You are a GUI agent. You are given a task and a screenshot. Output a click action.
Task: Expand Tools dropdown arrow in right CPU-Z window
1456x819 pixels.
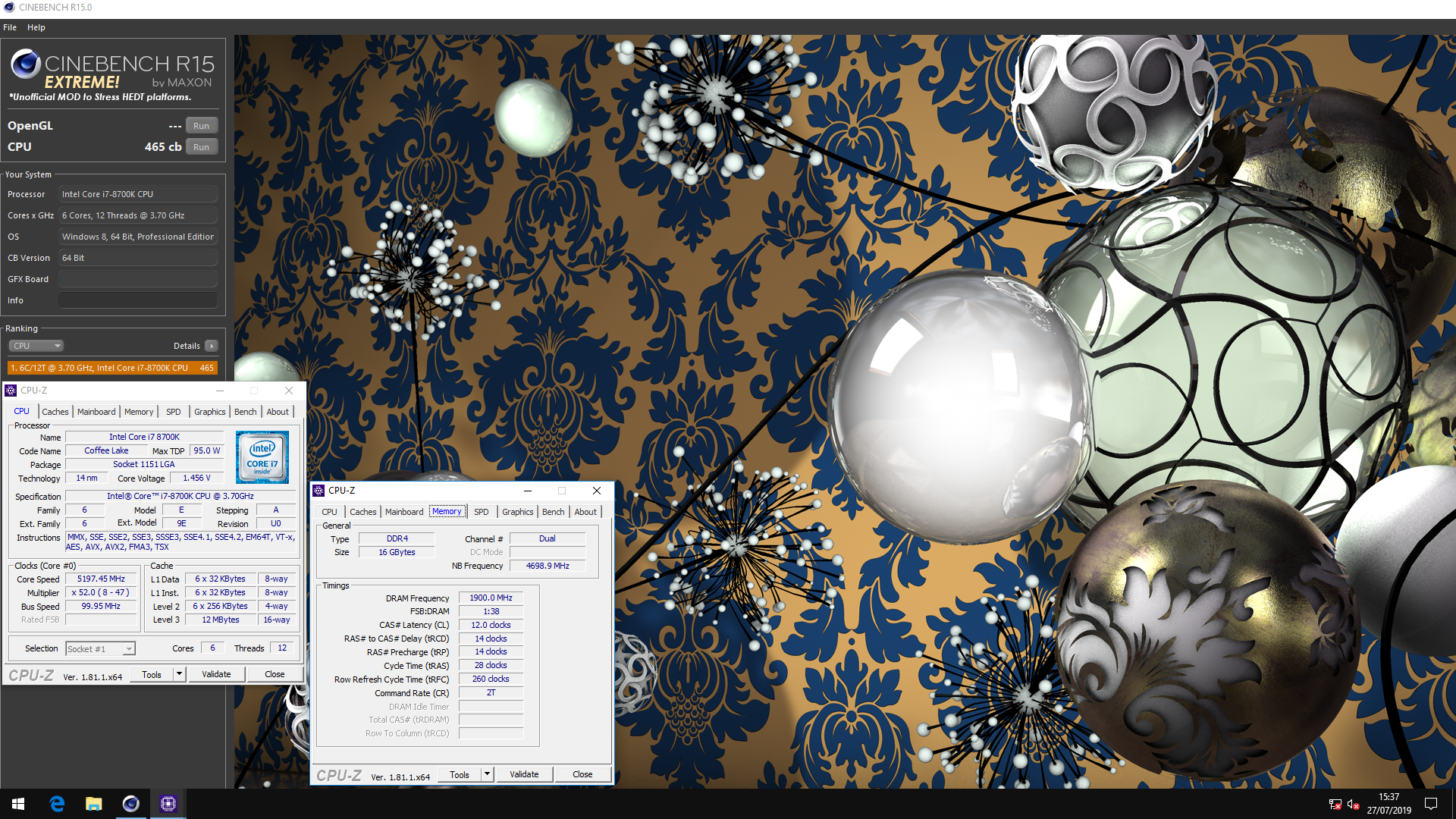point(487,775)
